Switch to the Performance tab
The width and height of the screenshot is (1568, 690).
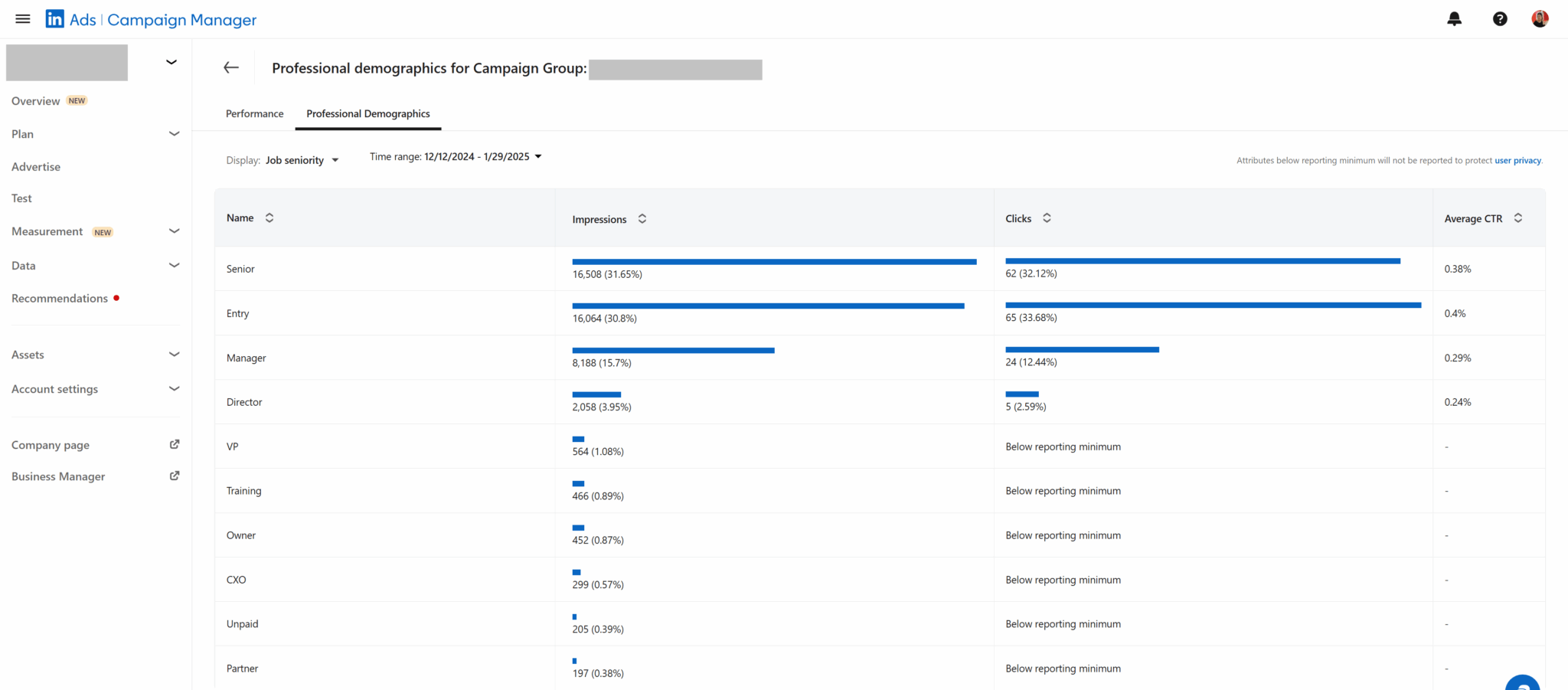(254, 113)
